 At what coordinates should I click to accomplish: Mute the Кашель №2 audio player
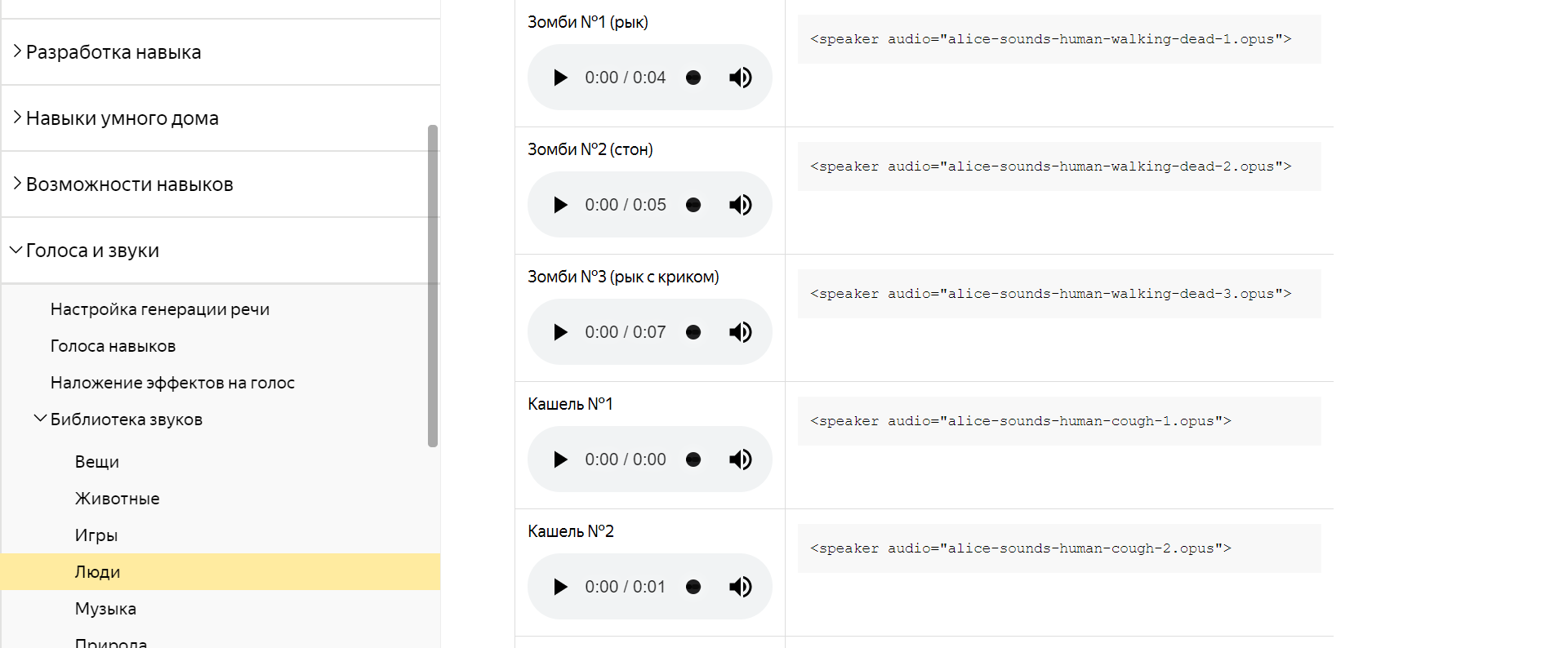(x=740, y=587)
